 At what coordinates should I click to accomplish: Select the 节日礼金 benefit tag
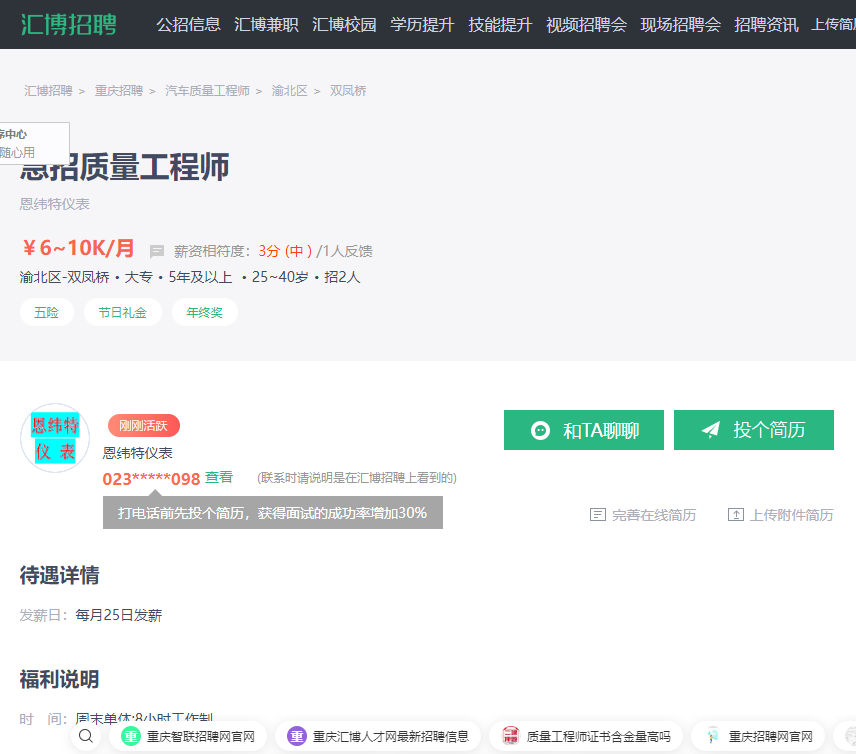pyautogui.click(x=122, y=312)
